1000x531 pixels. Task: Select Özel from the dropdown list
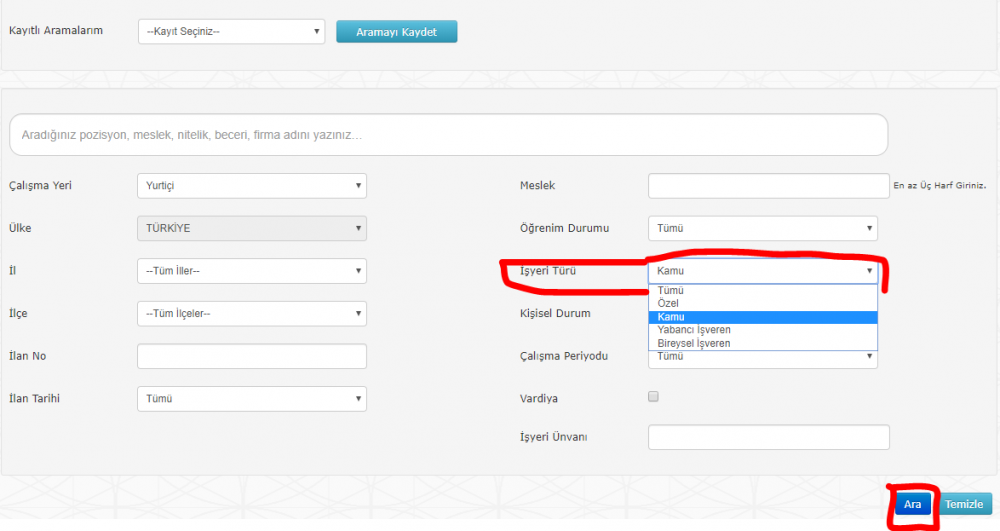pyautogui.click(x=669, y=303)
